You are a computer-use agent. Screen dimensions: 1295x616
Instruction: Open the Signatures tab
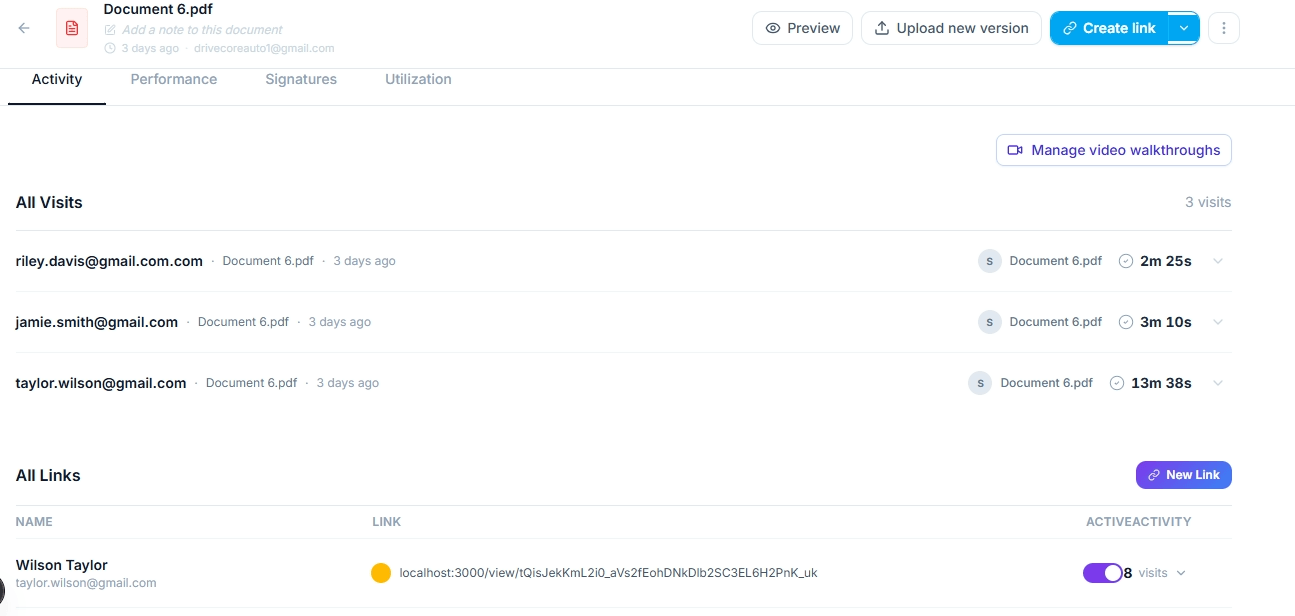click(300, 79)
